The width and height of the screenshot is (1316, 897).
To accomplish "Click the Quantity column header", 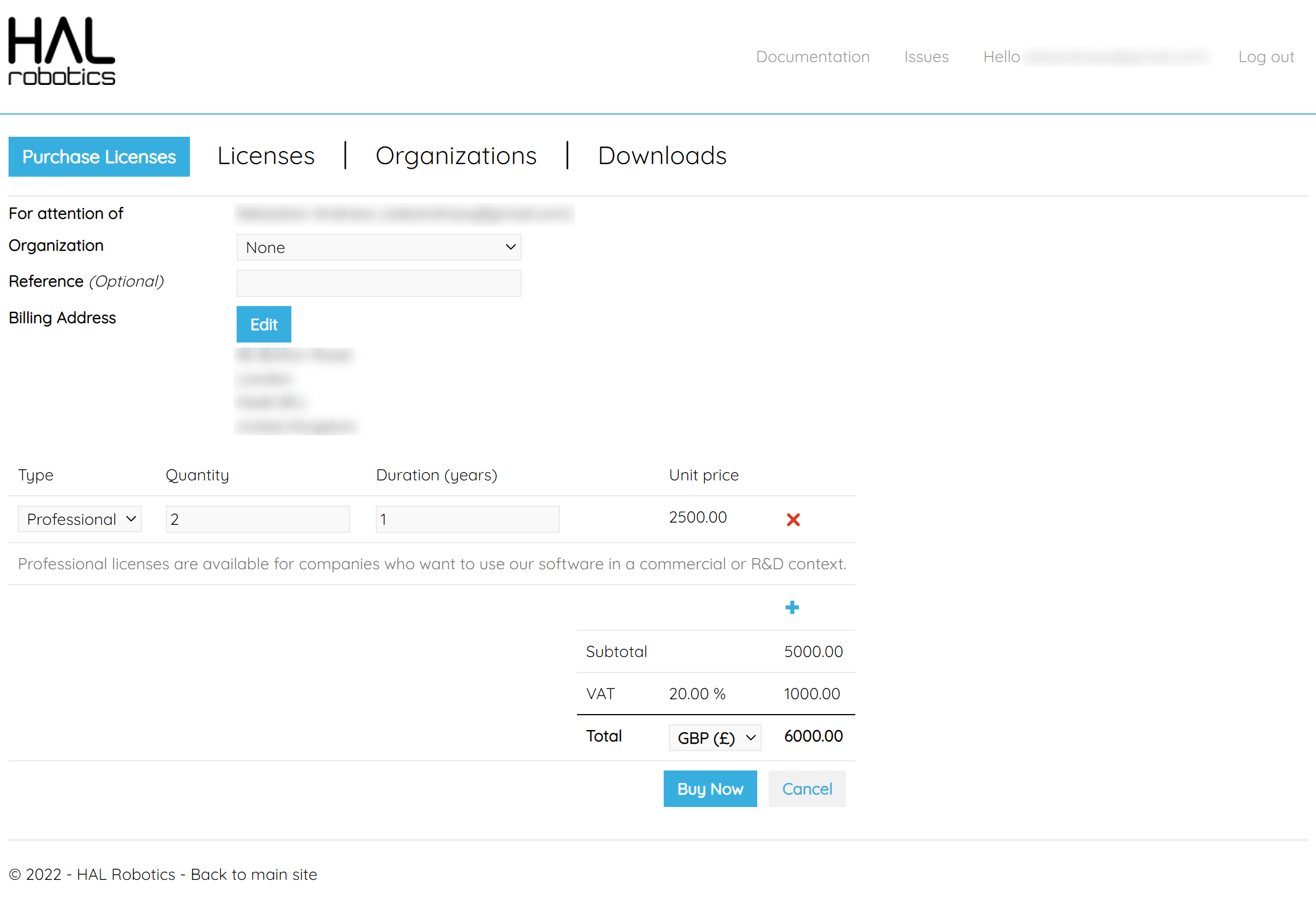I will coord(197,475).
